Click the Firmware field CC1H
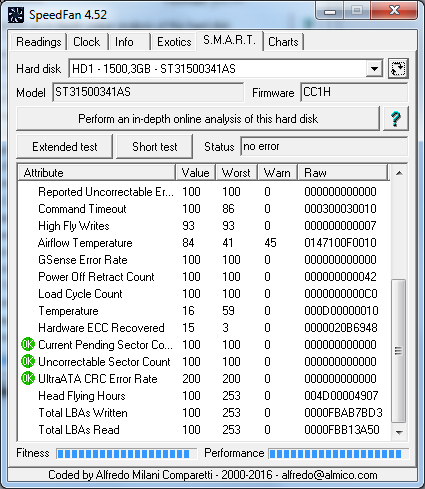This screenshot has height=489, width=425. [354, 92]
